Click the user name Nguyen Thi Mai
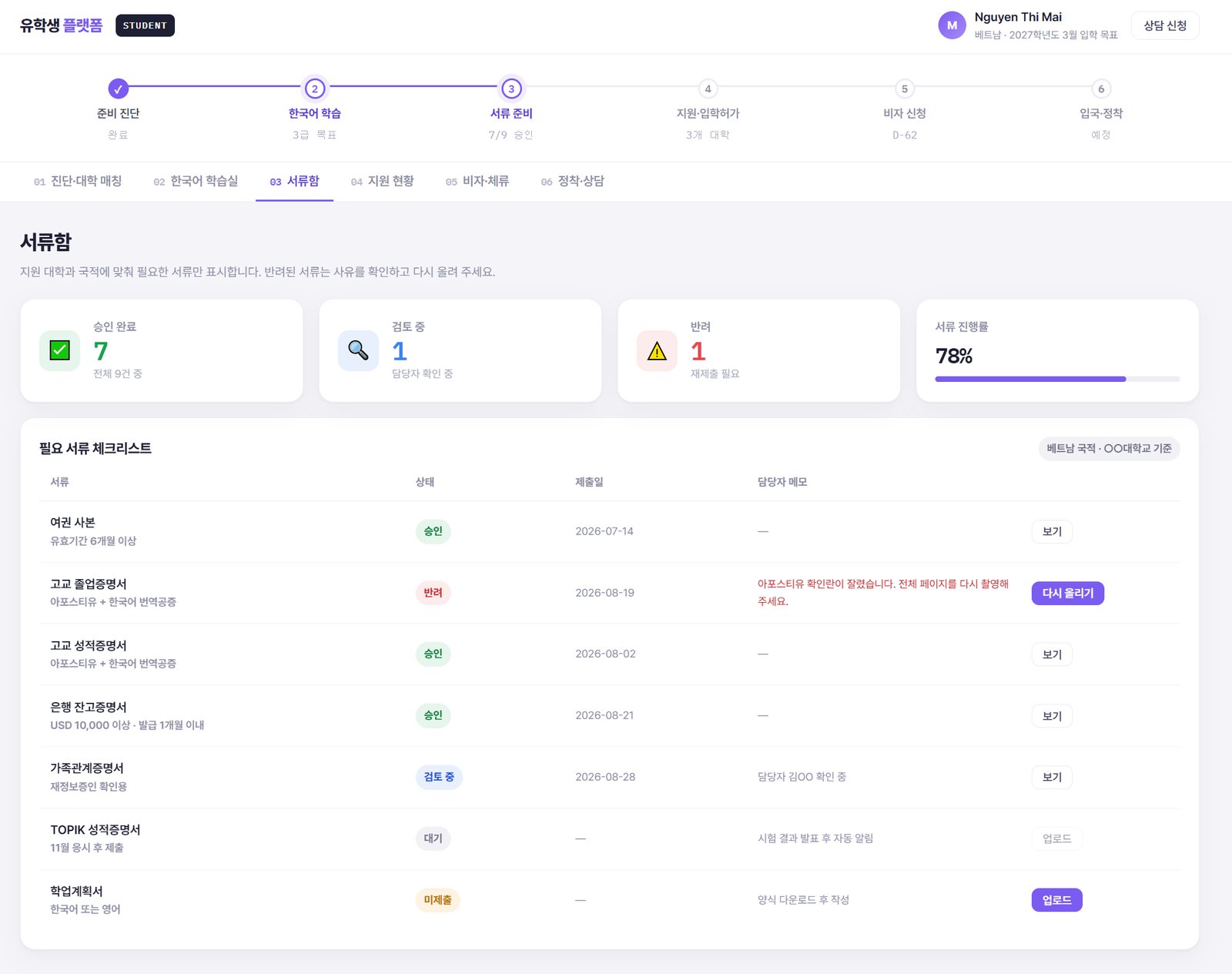The image size is (1232, 974). [x=1018, y=17]
